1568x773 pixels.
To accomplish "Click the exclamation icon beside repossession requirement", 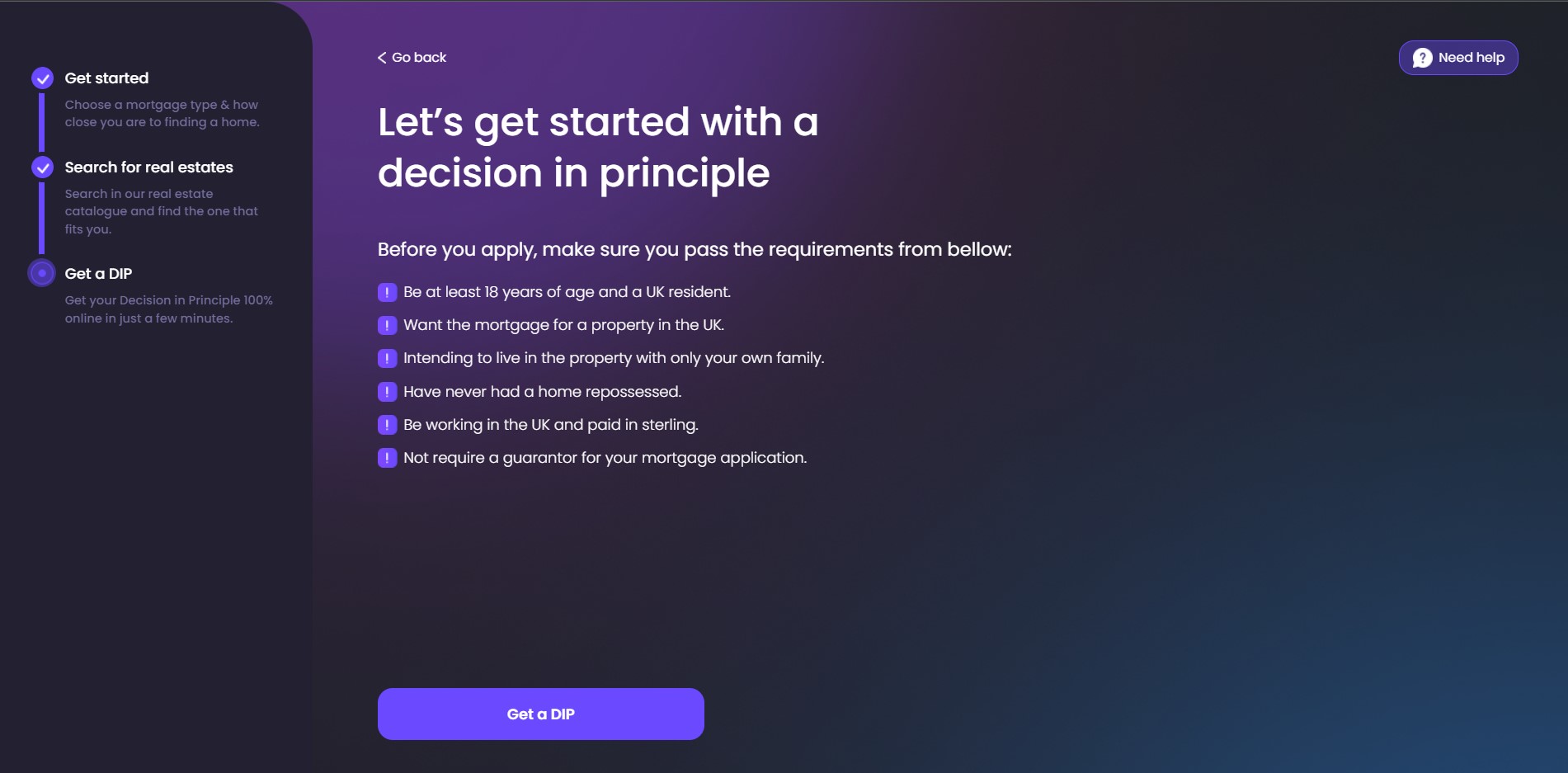I will 387,391.
